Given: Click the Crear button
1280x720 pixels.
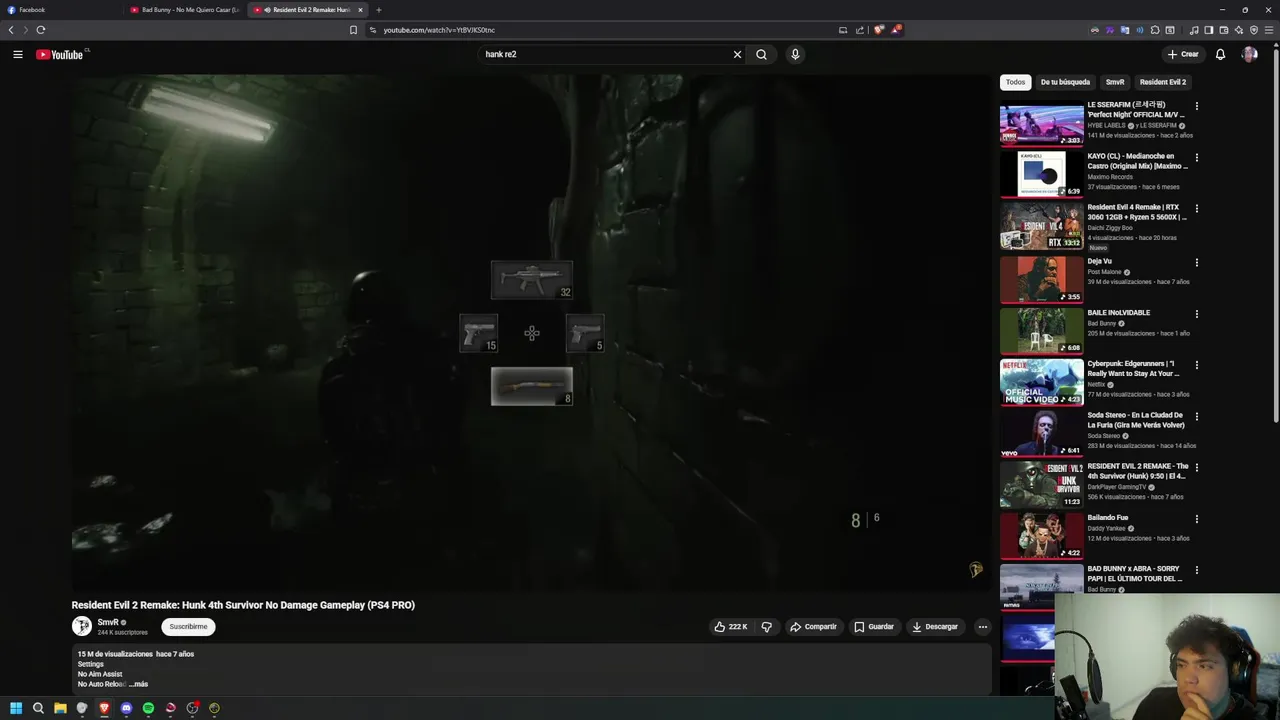Looking at the screenshot, I should click(x=1182, y=54).
